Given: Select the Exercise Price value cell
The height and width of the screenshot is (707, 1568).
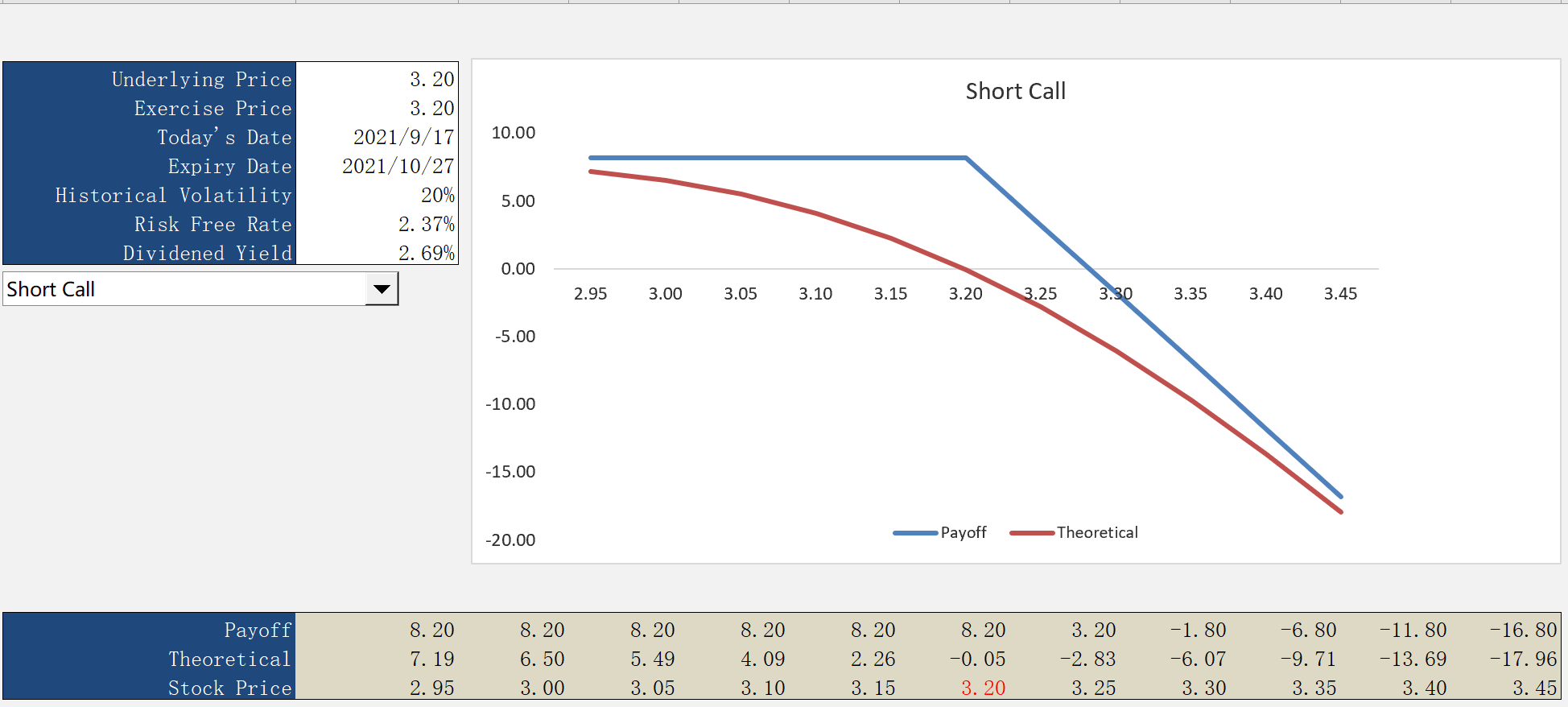Looking at the screenshot, I should 377,108.
